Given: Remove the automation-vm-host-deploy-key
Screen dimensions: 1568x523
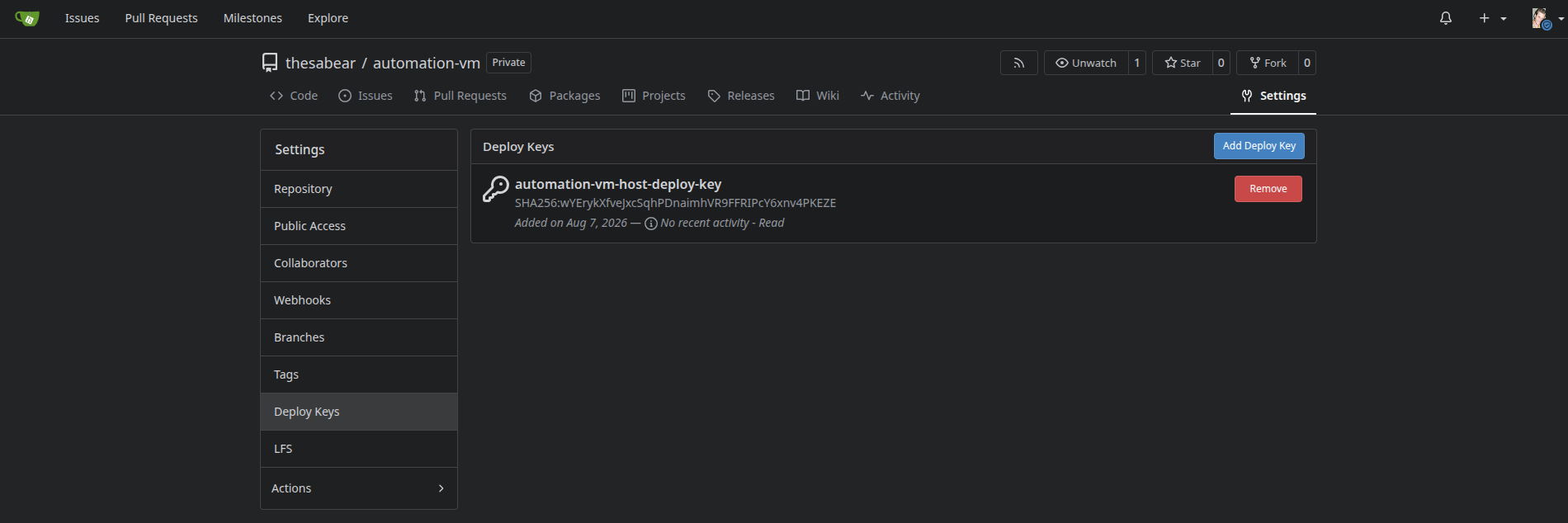Looking at the screenshot, I should pyautogui.click(x=1268, y=189).
